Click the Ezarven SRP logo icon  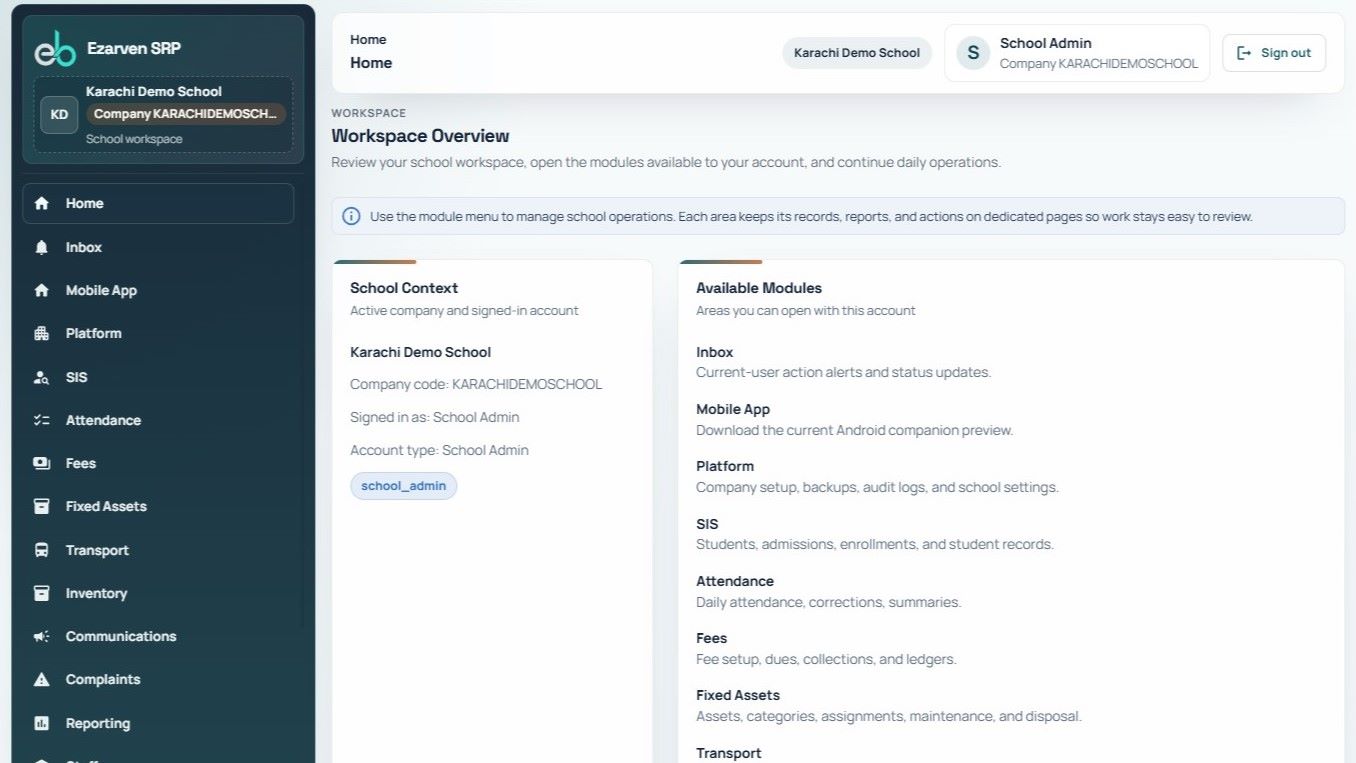click(55, 48)
